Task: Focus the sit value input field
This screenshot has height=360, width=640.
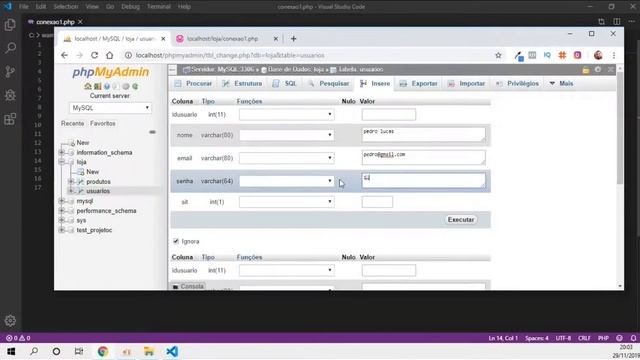Action: pos(377,202)
